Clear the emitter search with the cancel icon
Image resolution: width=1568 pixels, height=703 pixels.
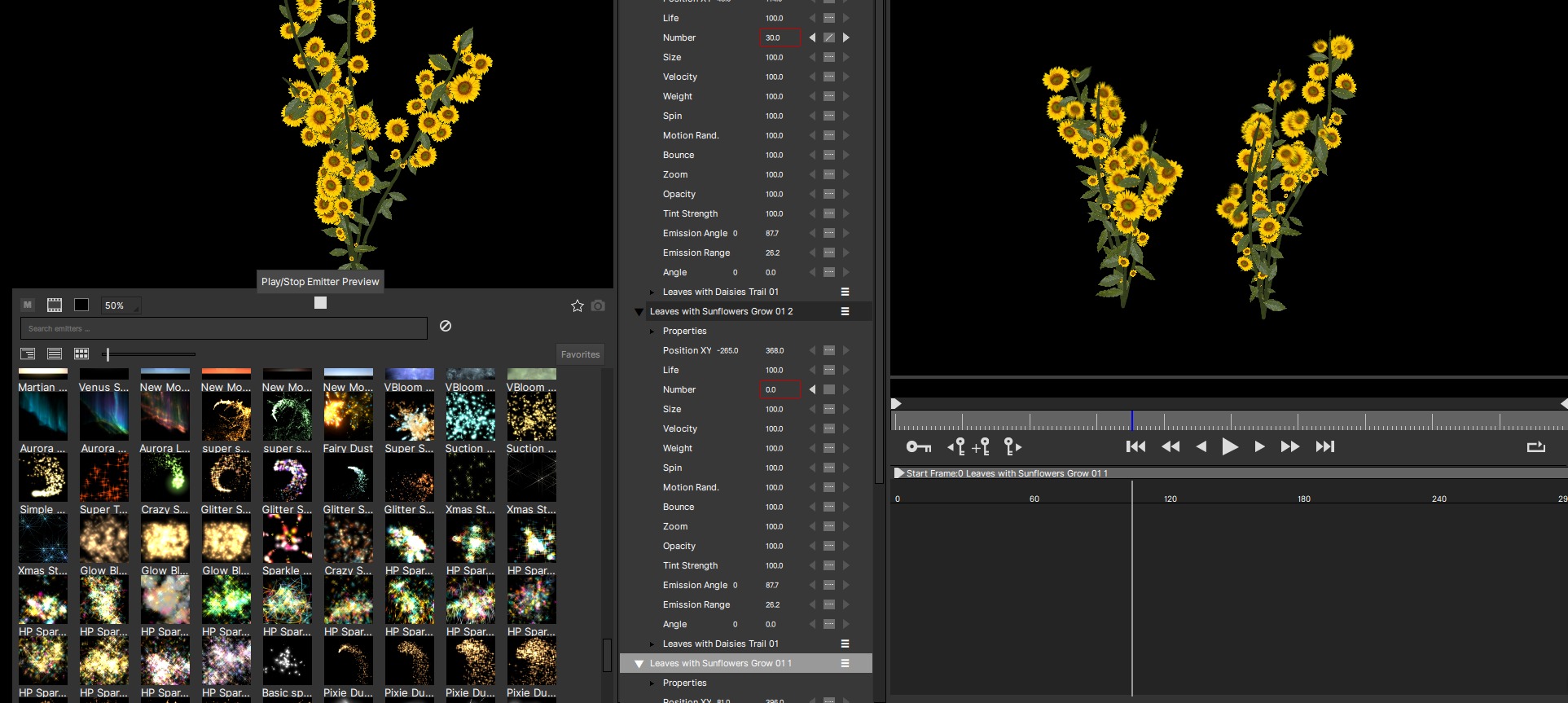pyautogui.click(x=446, y=326)
